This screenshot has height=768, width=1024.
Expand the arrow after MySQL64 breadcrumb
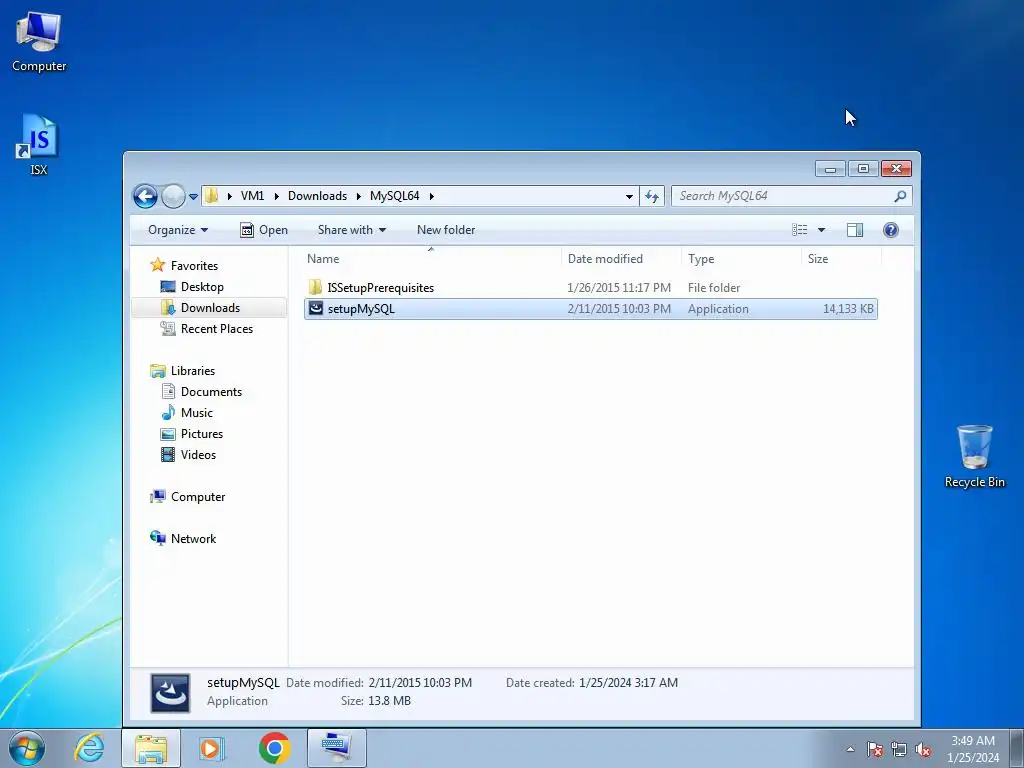pyautogui.click(x=431, y=196)
